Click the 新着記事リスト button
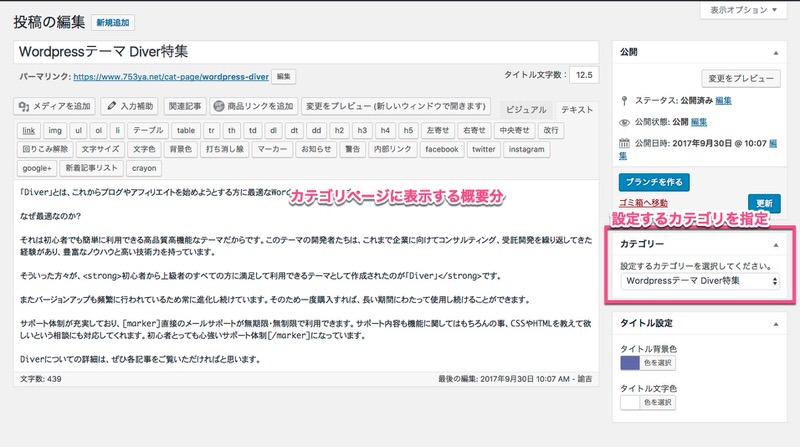This screenshot has width=800, height=447. [x=91, y=168]
